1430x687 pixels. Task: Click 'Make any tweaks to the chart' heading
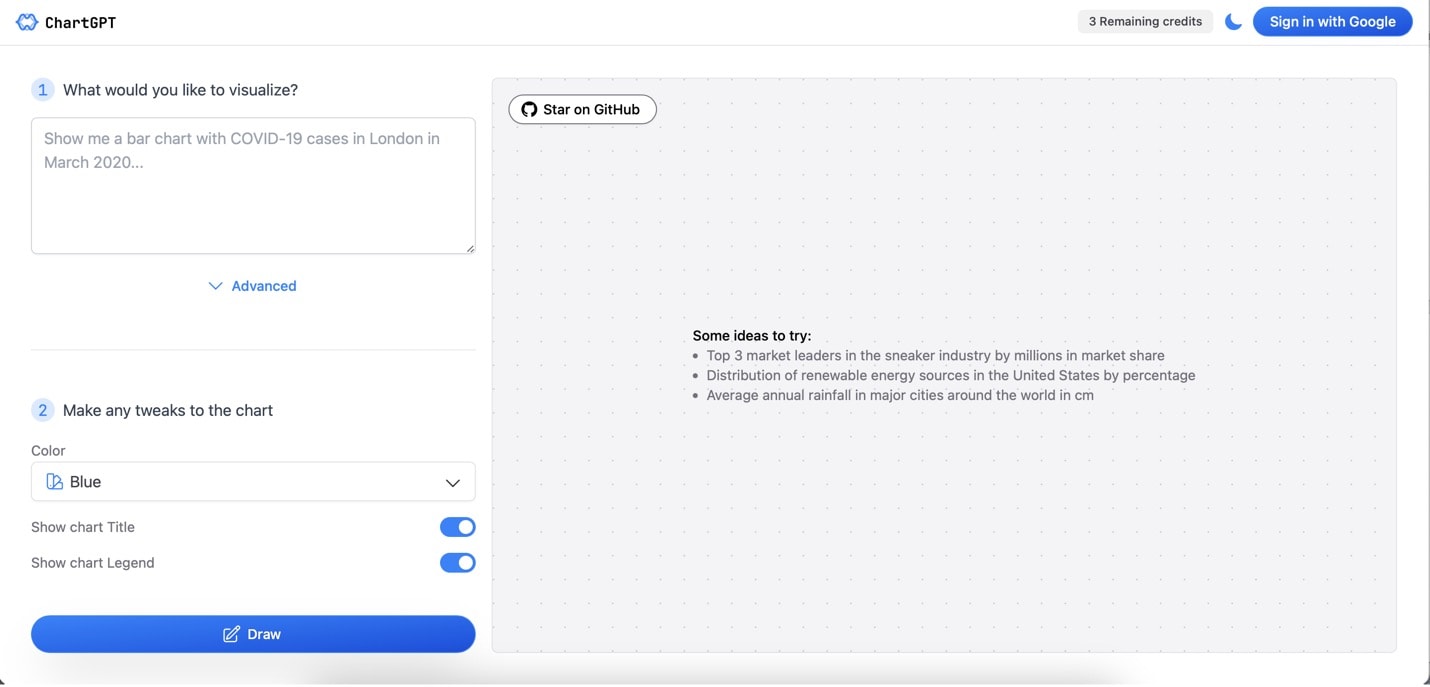[168, 410]
